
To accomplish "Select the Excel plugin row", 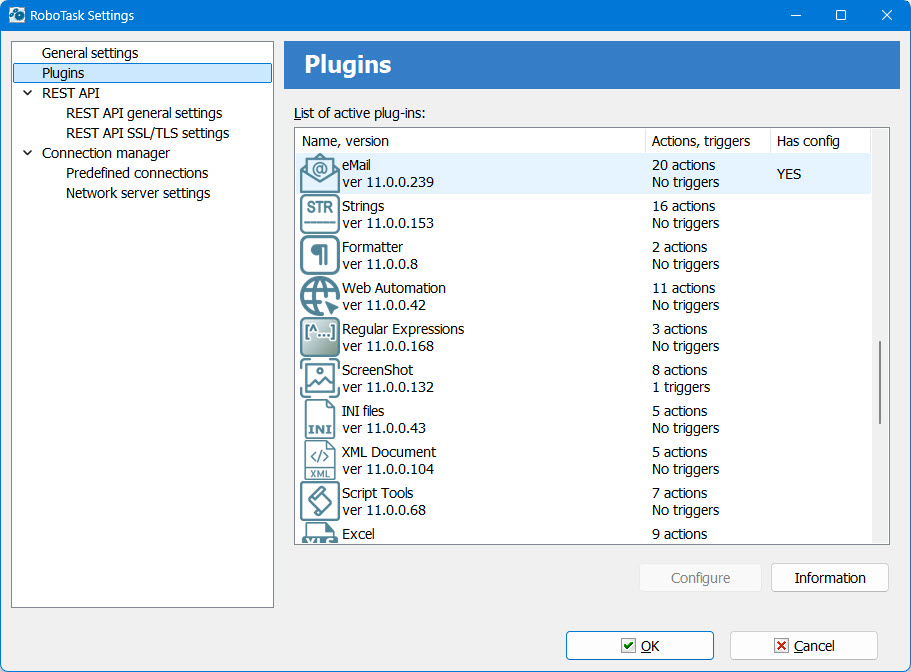I will (583, 534).
